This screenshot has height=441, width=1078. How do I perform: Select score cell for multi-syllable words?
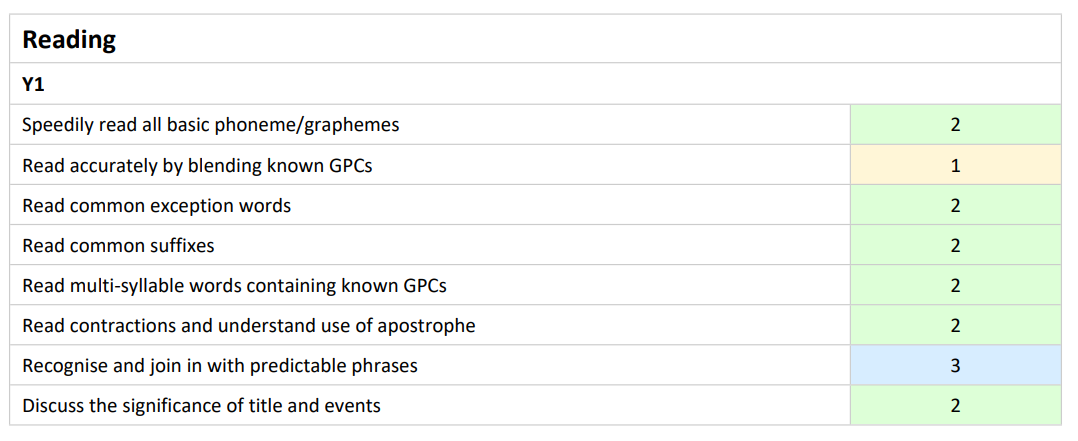[x=956, y=285]
